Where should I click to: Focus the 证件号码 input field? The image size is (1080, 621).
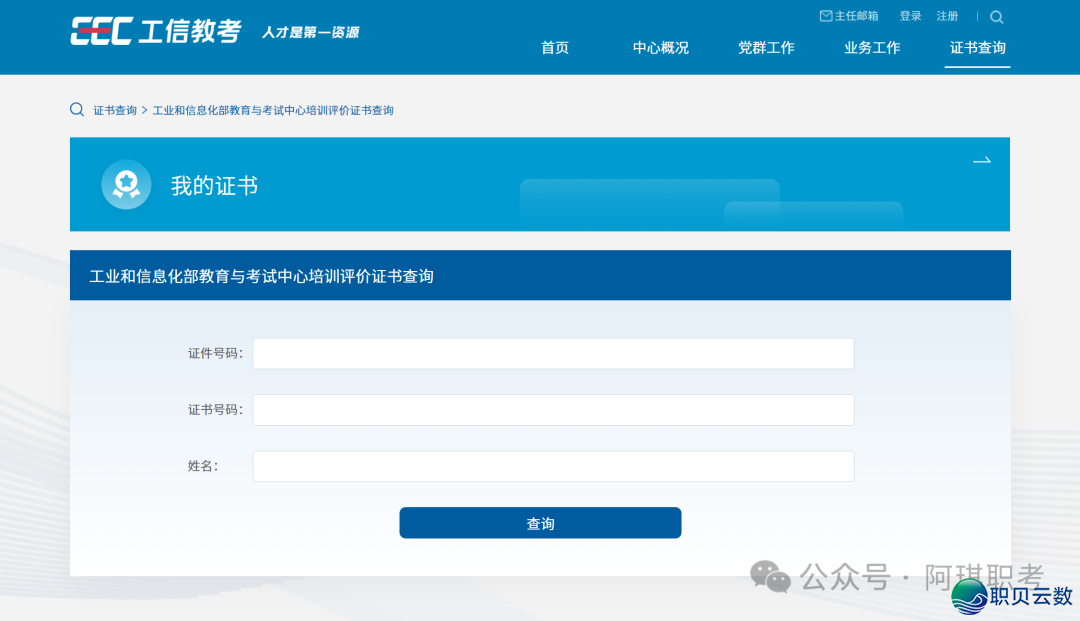[553, 353]
